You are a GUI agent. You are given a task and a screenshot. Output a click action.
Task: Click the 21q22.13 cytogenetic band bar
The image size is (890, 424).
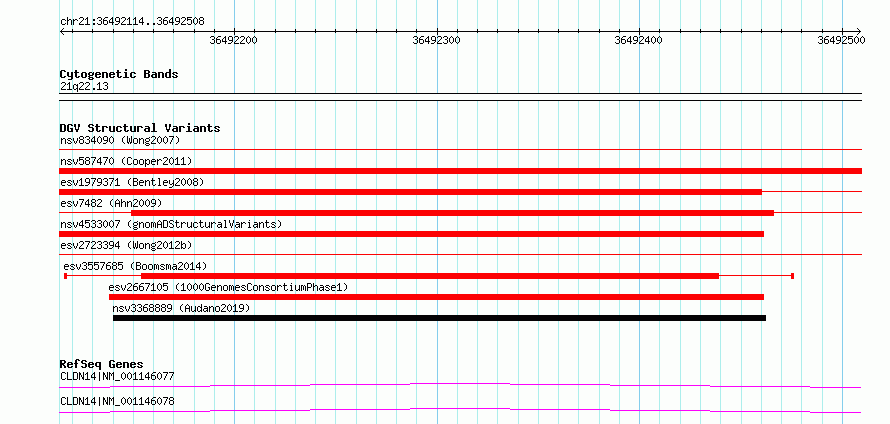tap(460, 97)
